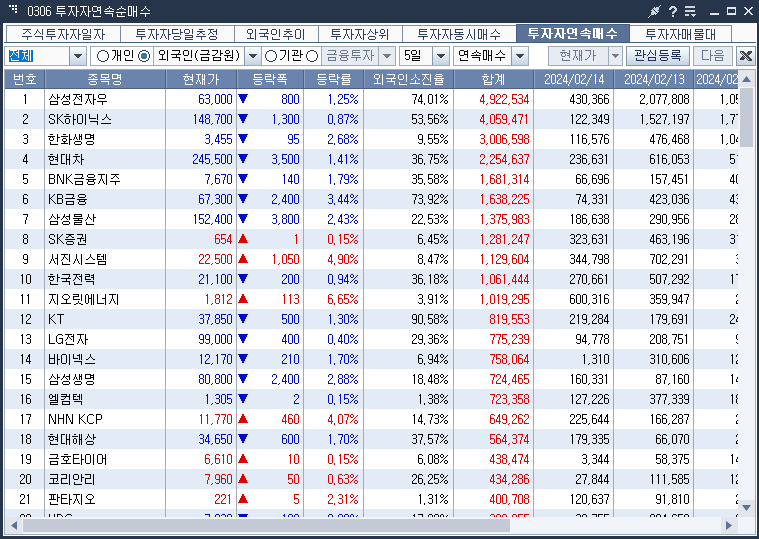The width and height of the screenshot is (759, 539).
Task: Click down arrow icon for 삼성전자우
Action: [243, 99]
